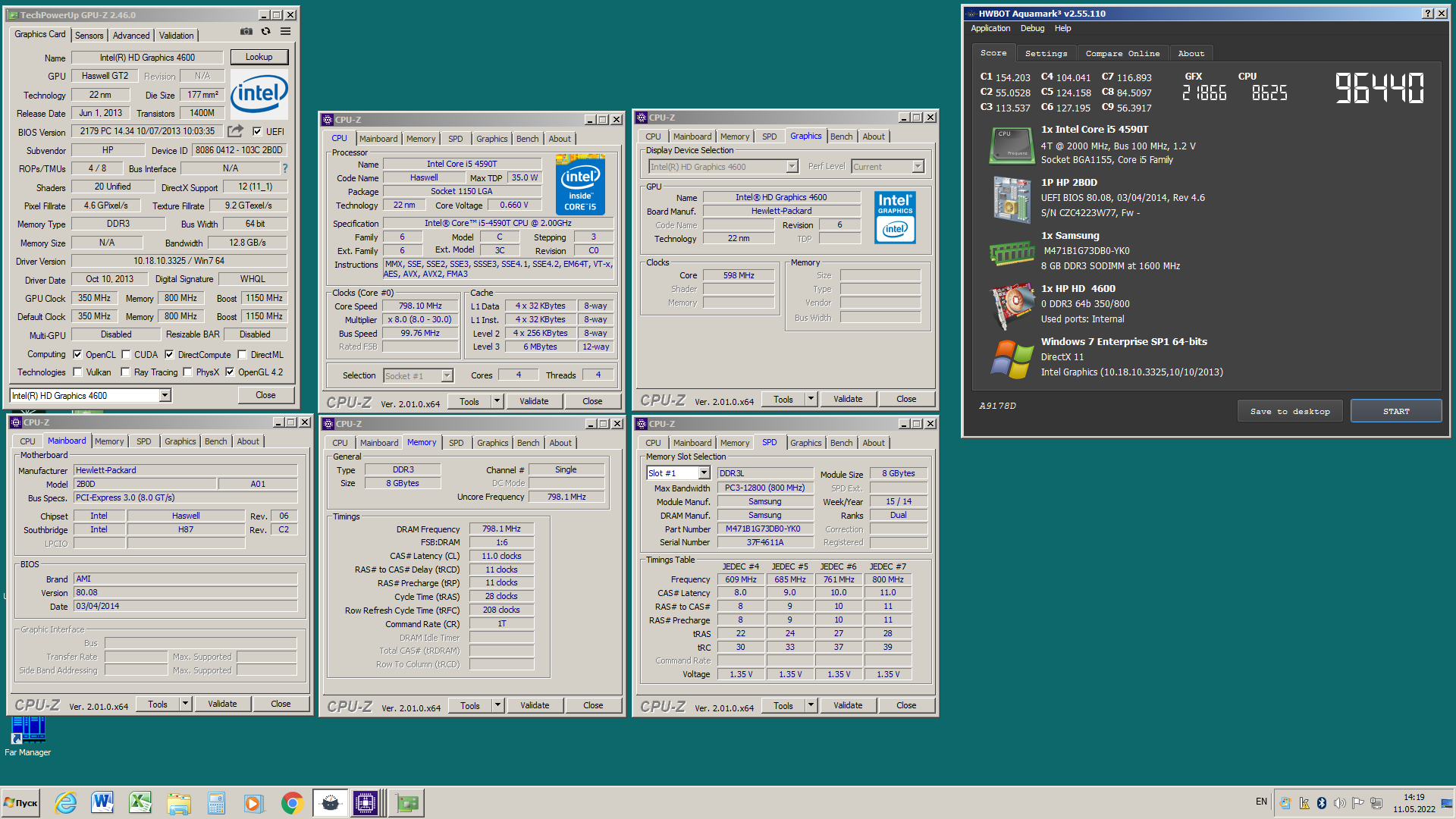Click the Bus Interface question mark icon
Screen dimensions: 1456x819
tap(285, 168)
